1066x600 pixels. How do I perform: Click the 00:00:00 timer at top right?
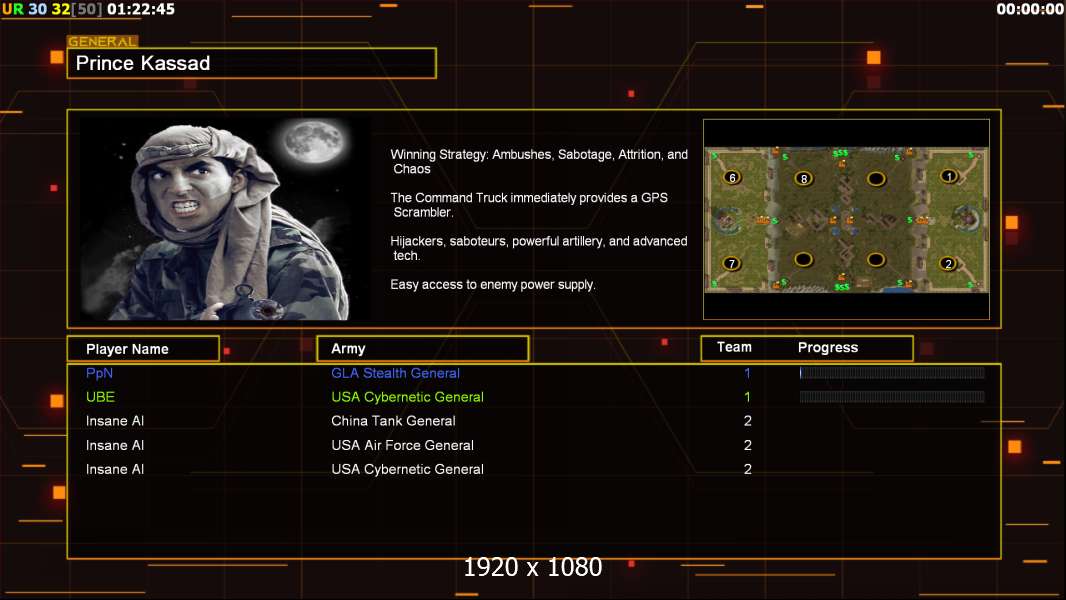coord(1030,9)
